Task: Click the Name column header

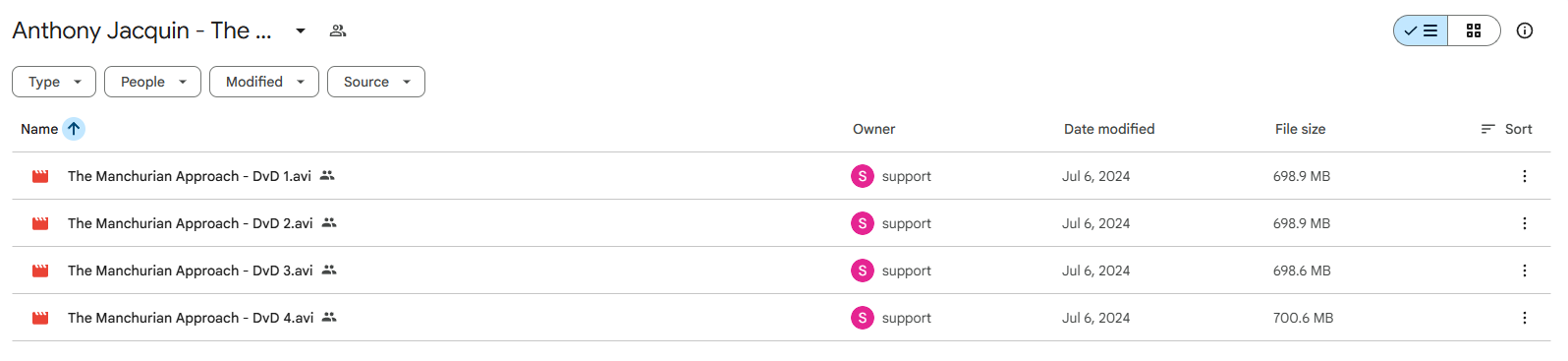Action: click(39, 129)
